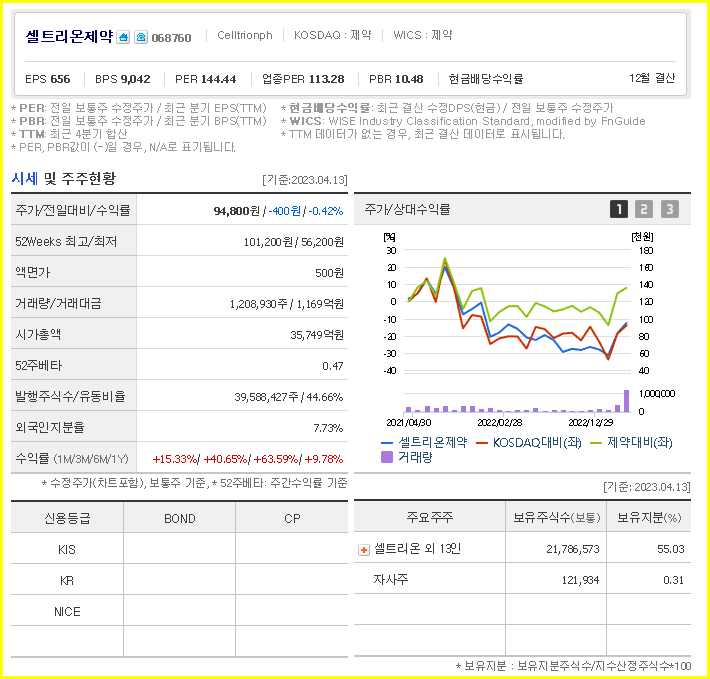Select the green 제약대비(좌) legend line
The width and height of the screenshot is (710, 679).
(596, 443)
